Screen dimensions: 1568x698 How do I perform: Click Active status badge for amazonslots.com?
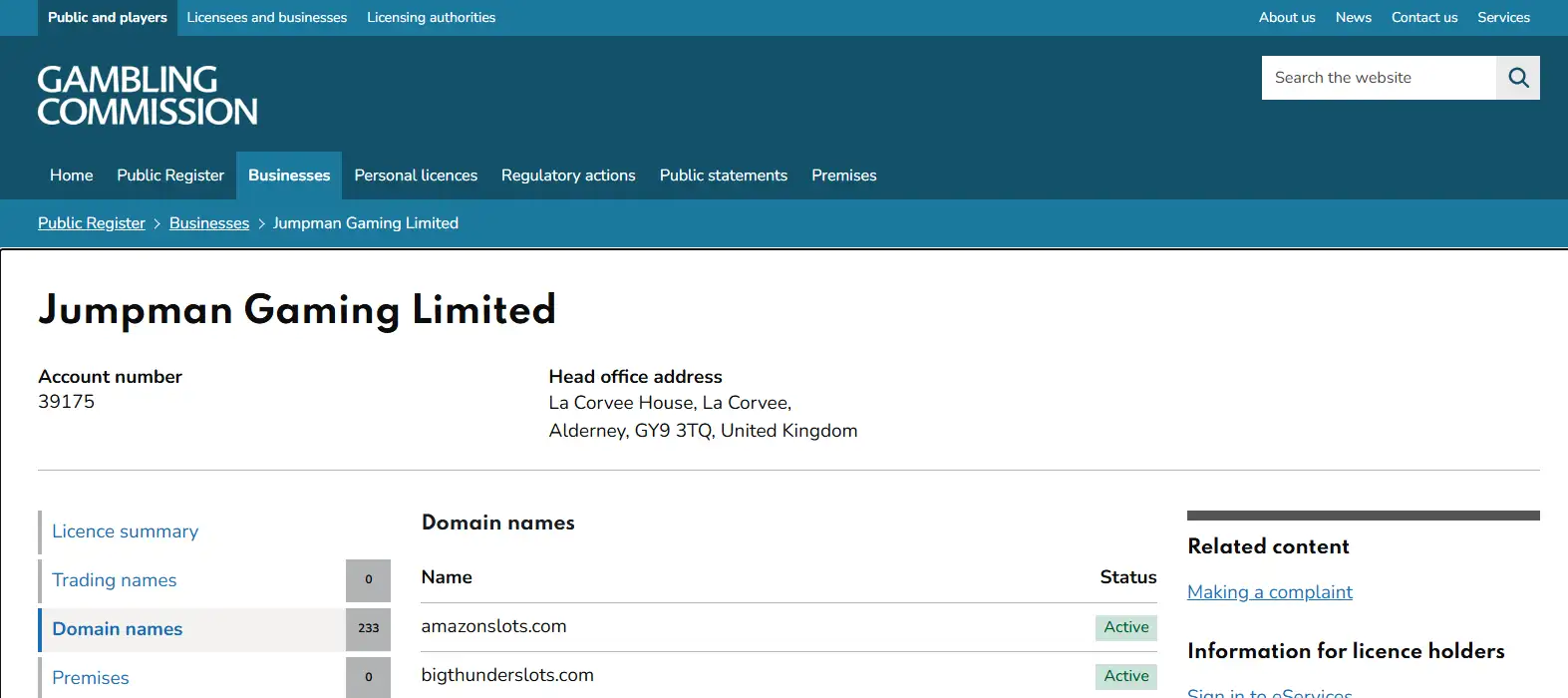click(1126, 627)
